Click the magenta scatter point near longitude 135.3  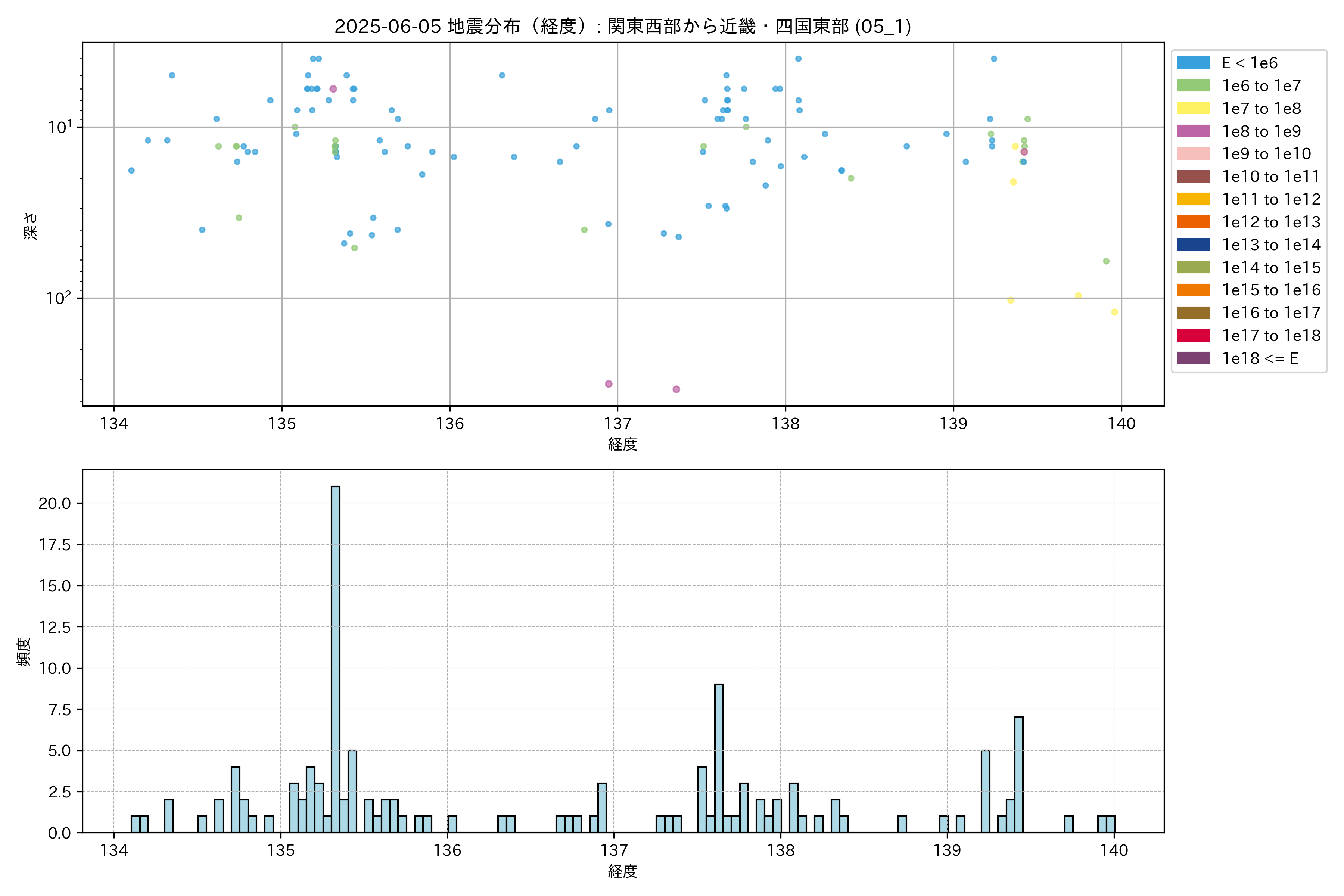click(333, 88)
